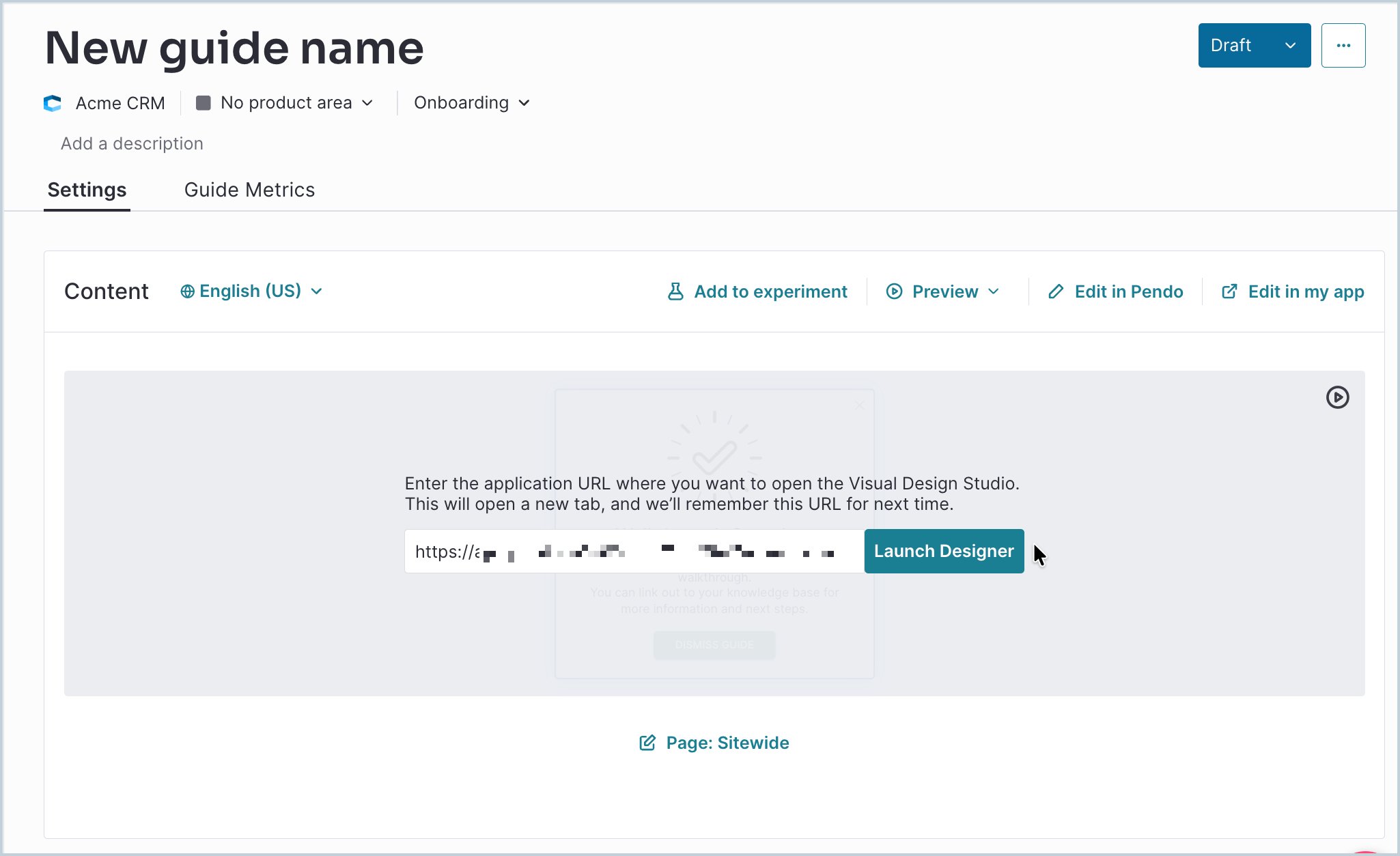Open the Draft status dropdown
Screen dimensions: 1400x856
(1254, 45)
